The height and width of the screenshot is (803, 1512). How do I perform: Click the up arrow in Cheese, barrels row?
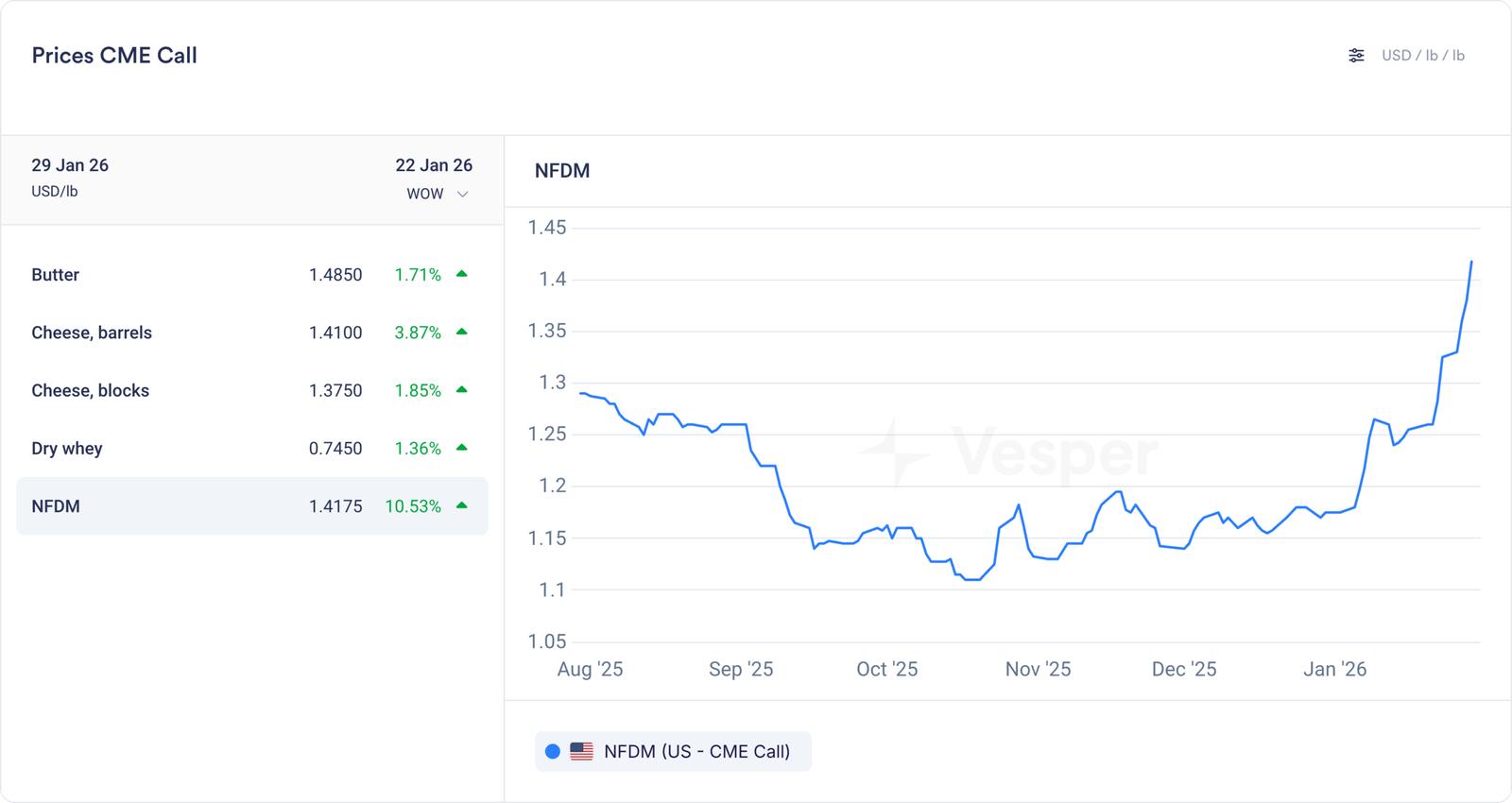[462, 332]
